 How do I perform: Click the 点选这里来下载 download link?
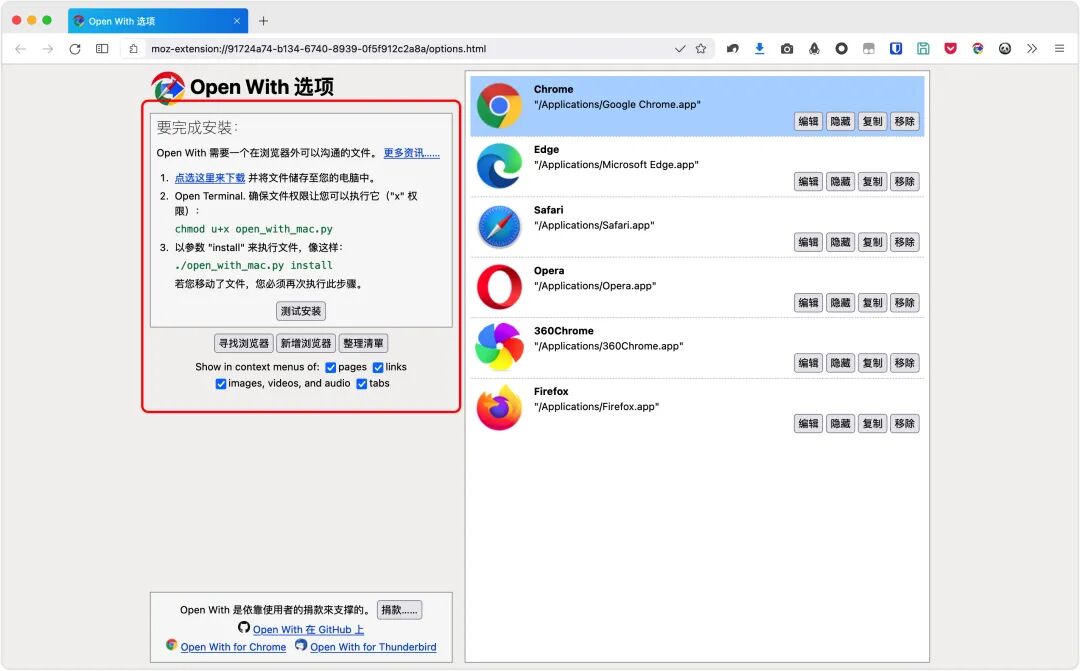pos(210,178)
